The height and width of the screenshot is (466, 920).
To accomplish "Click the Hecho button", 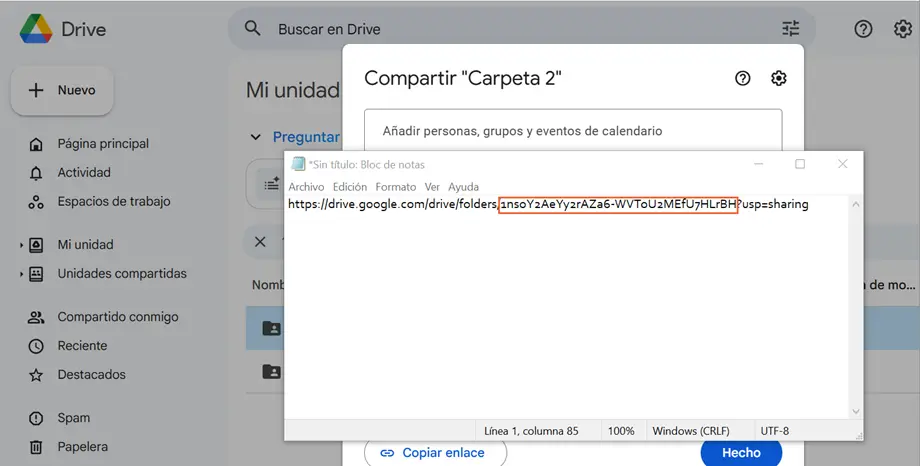I will point(741,453).
